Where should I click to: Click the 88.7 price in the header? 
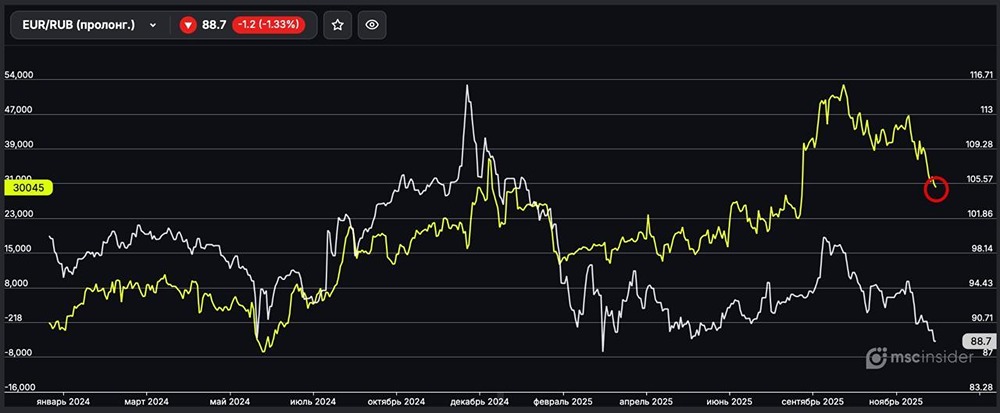214,25
